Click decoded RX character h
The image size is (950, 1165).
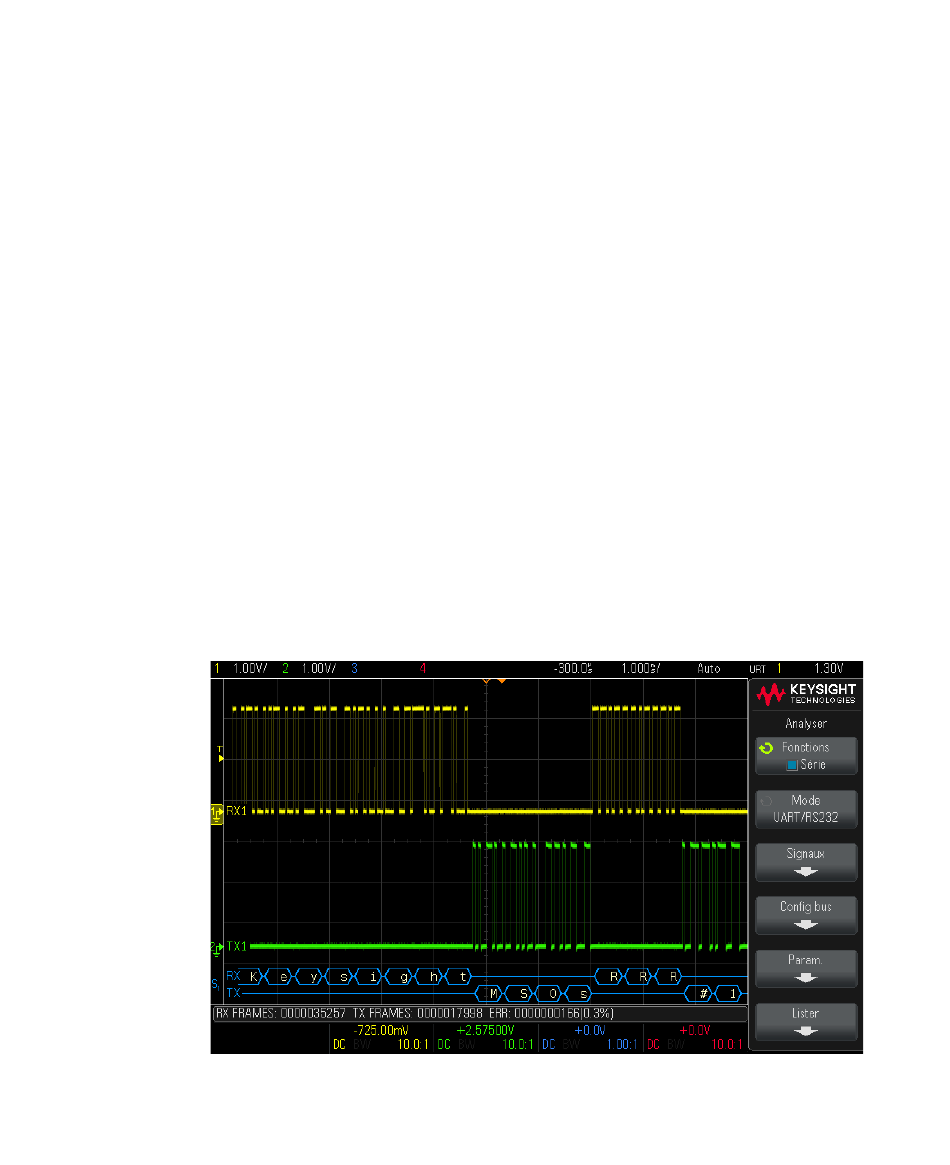coord(433,976)
